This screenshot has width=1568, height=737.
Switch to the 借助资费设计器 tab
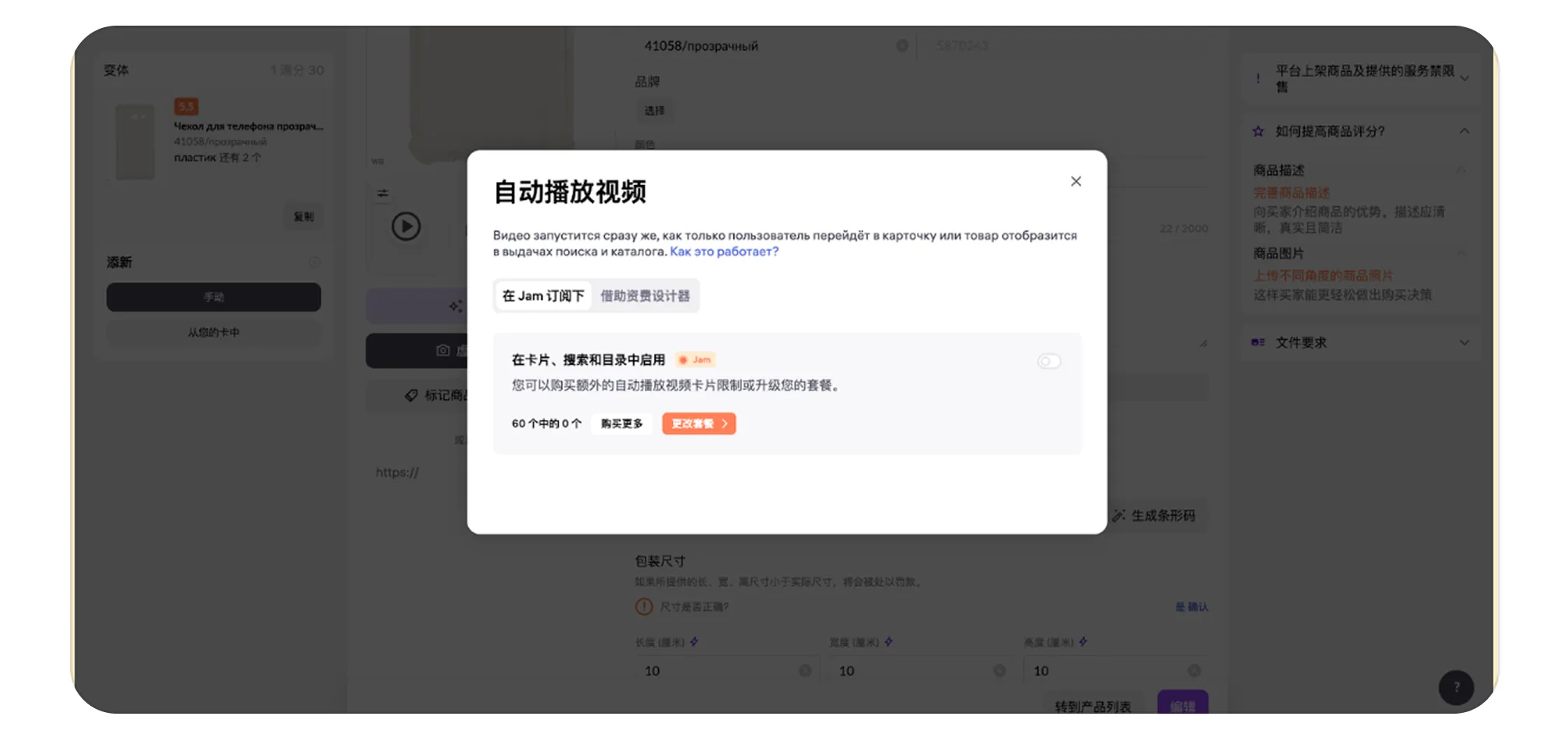click(645, 296)
